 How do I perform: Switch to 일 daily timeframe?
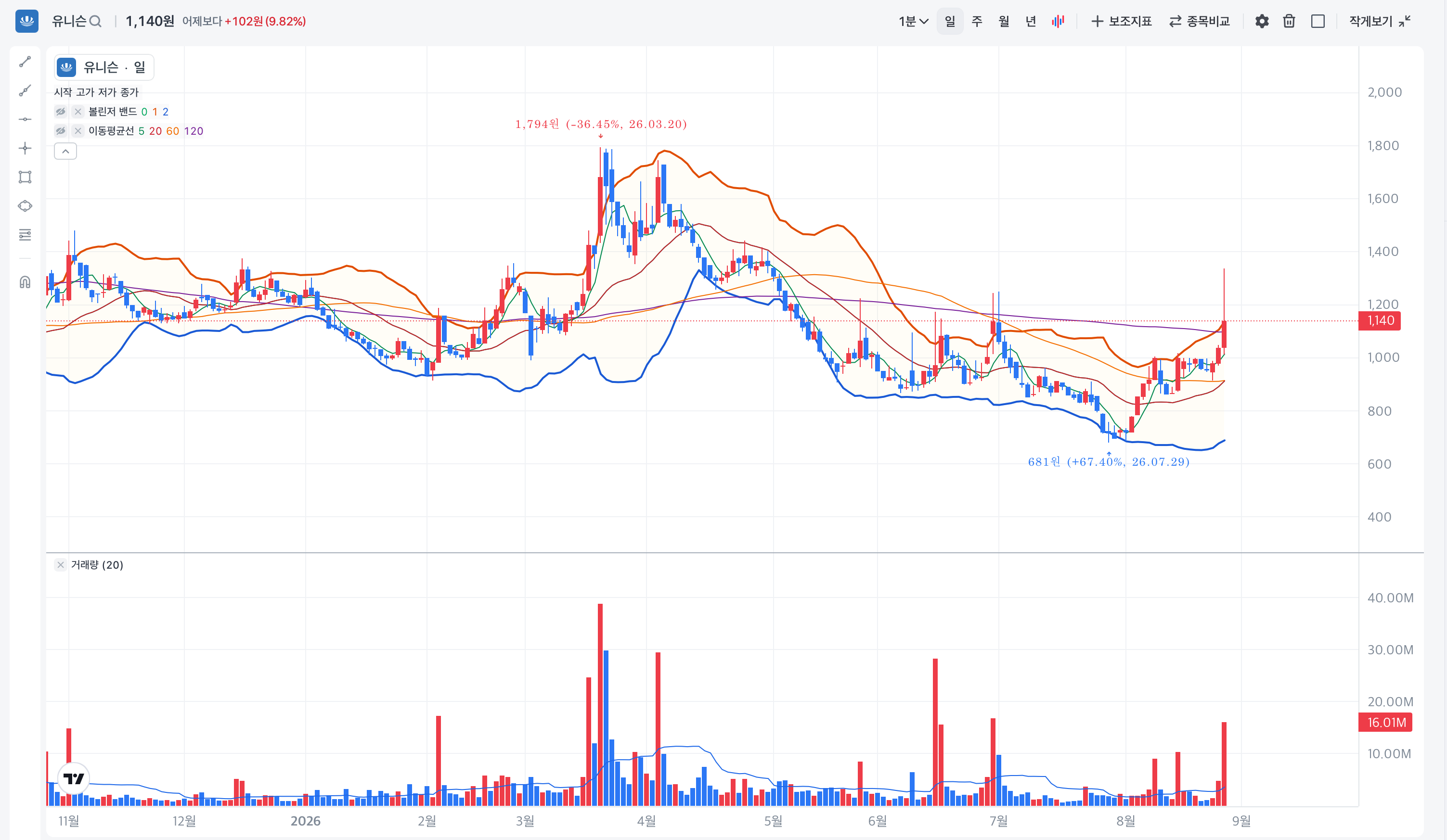(950, 21)
